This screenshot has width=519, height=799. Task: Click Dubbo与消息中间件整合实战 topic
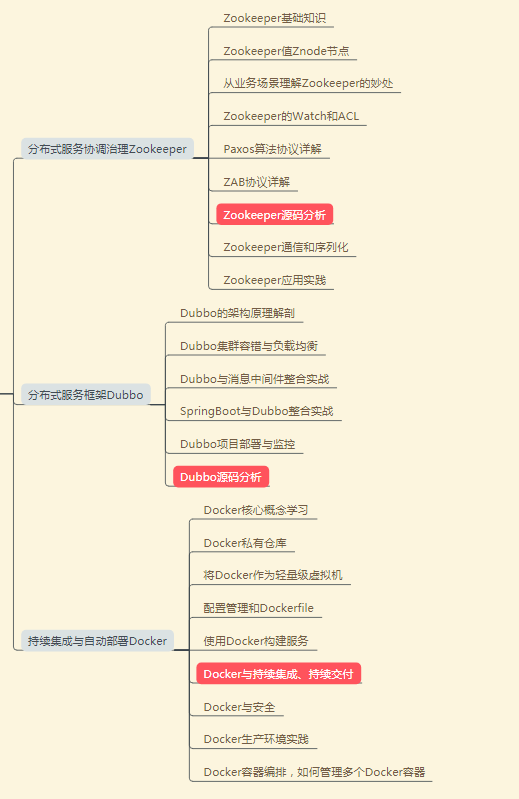pyautogui.click(x=255, y=379)
